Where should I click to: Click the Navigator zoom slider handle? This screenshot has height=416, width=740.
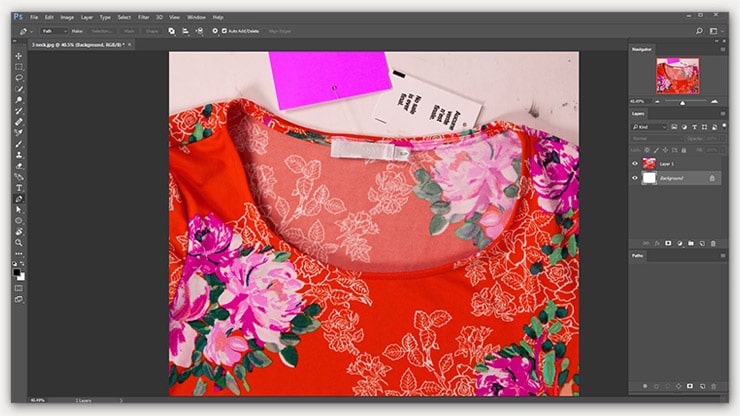pyautogui.click(x=683, y=101)
